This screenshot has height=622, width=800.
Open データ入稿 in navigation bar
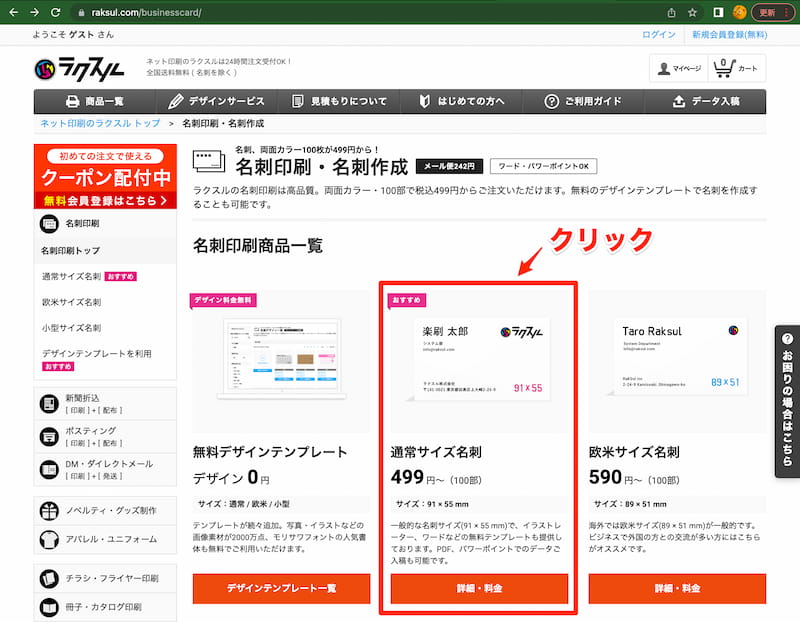706,101
